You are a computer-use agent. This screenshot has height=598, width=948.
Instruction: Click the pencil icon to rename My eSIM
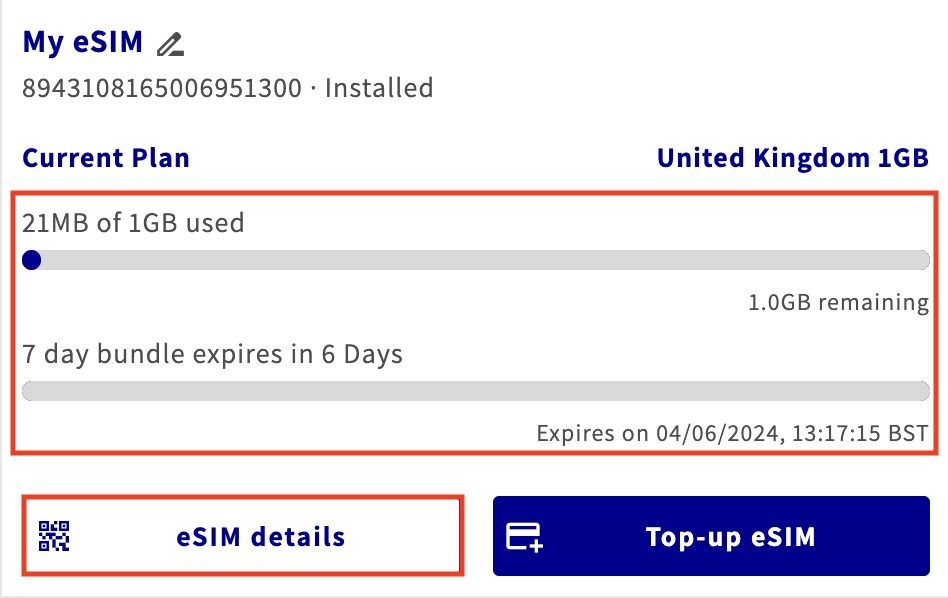point(170,43)
